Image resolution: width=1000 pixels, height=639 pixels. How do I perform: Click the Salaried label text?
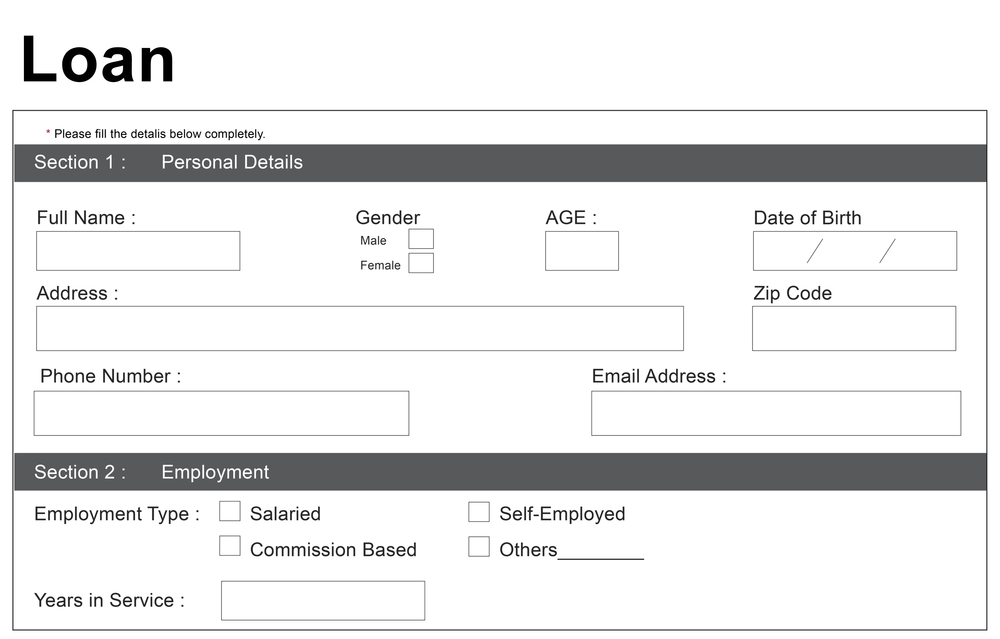285,514
